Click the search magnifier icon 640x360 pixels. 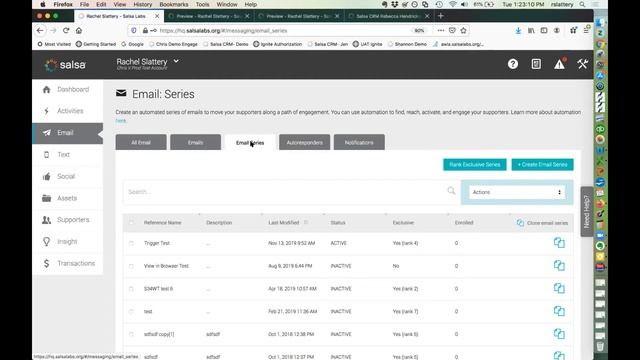[451, 191]
